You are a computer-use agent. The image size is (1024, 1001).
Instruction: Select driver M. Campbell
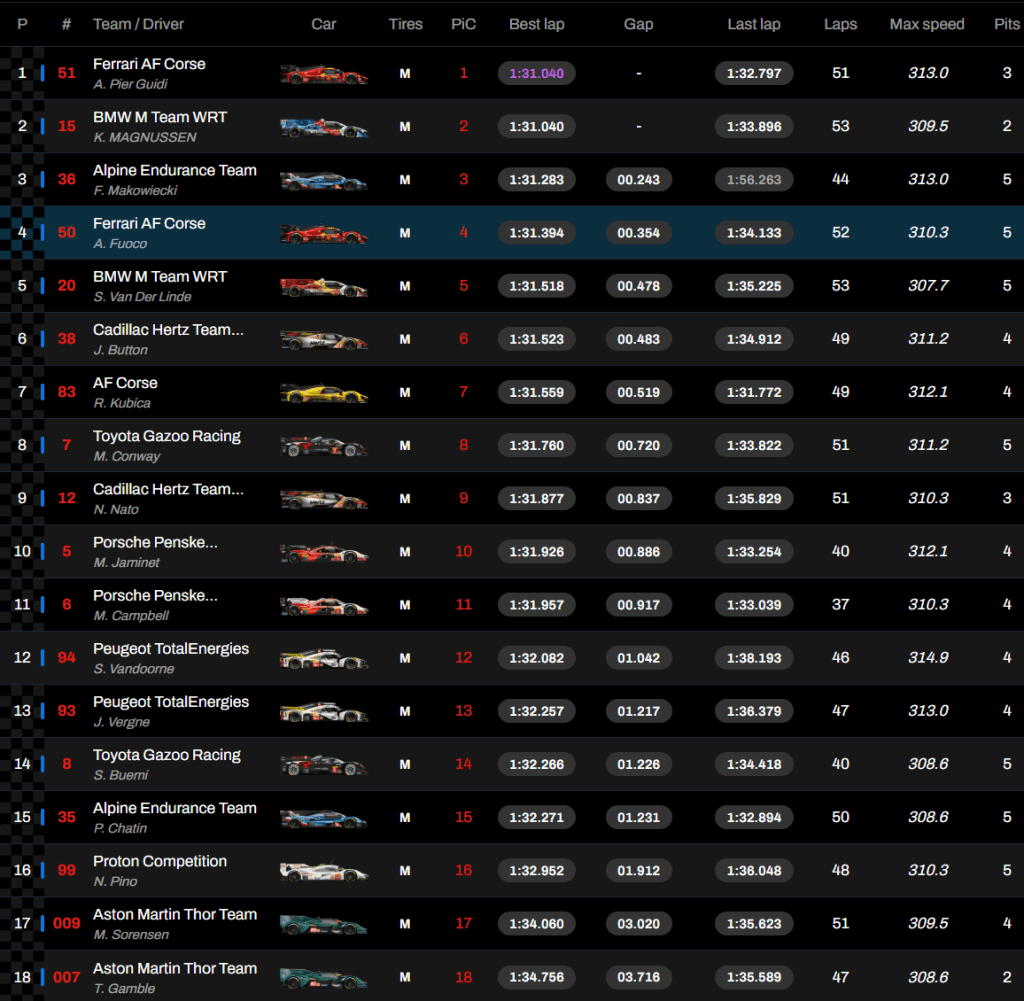(x=131, y=616)
